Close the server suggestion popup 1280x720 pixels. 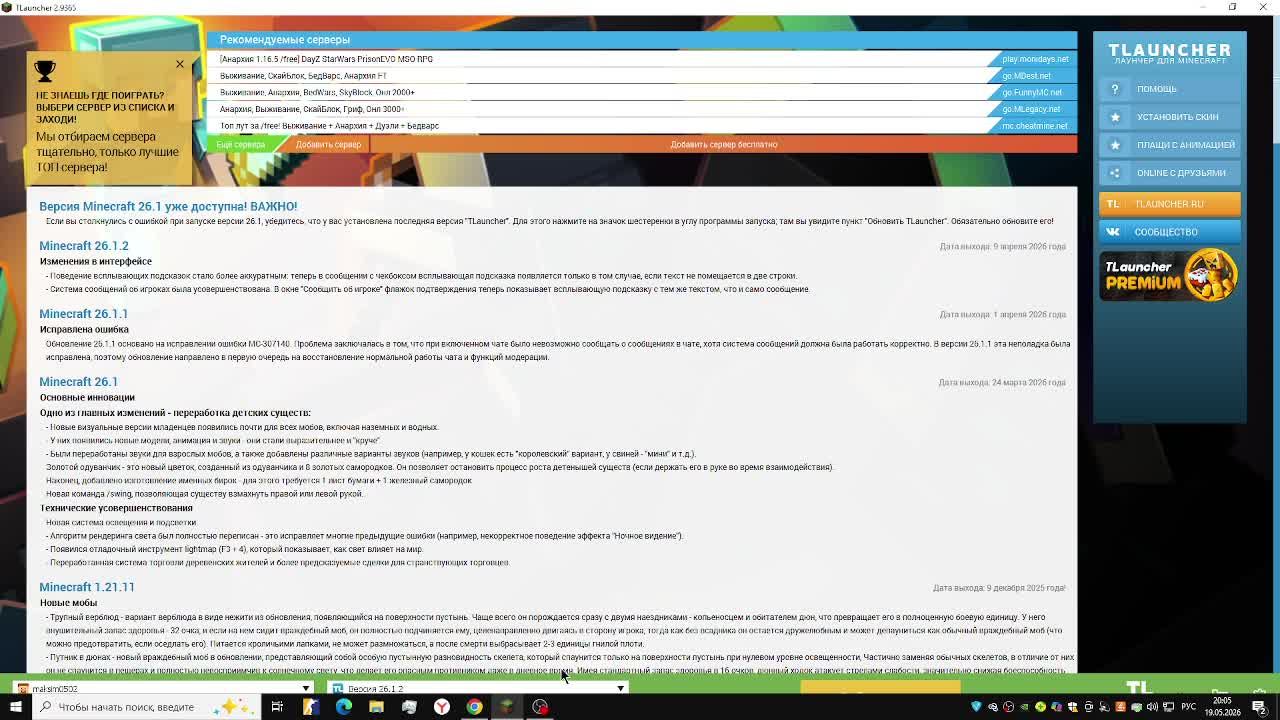pos(180,64)
